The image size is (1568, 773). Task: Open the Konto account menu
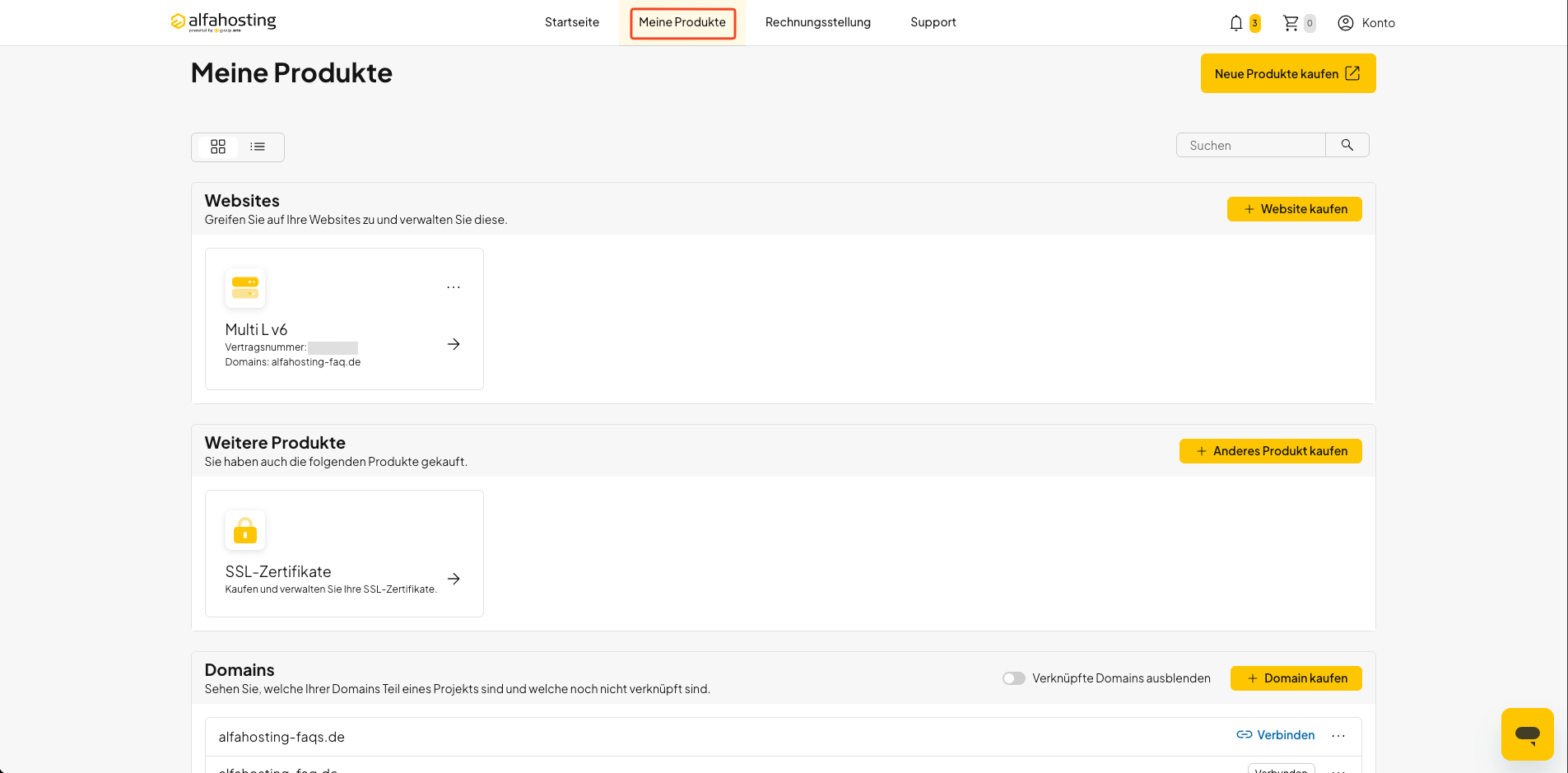click(x=1366, y=23)
